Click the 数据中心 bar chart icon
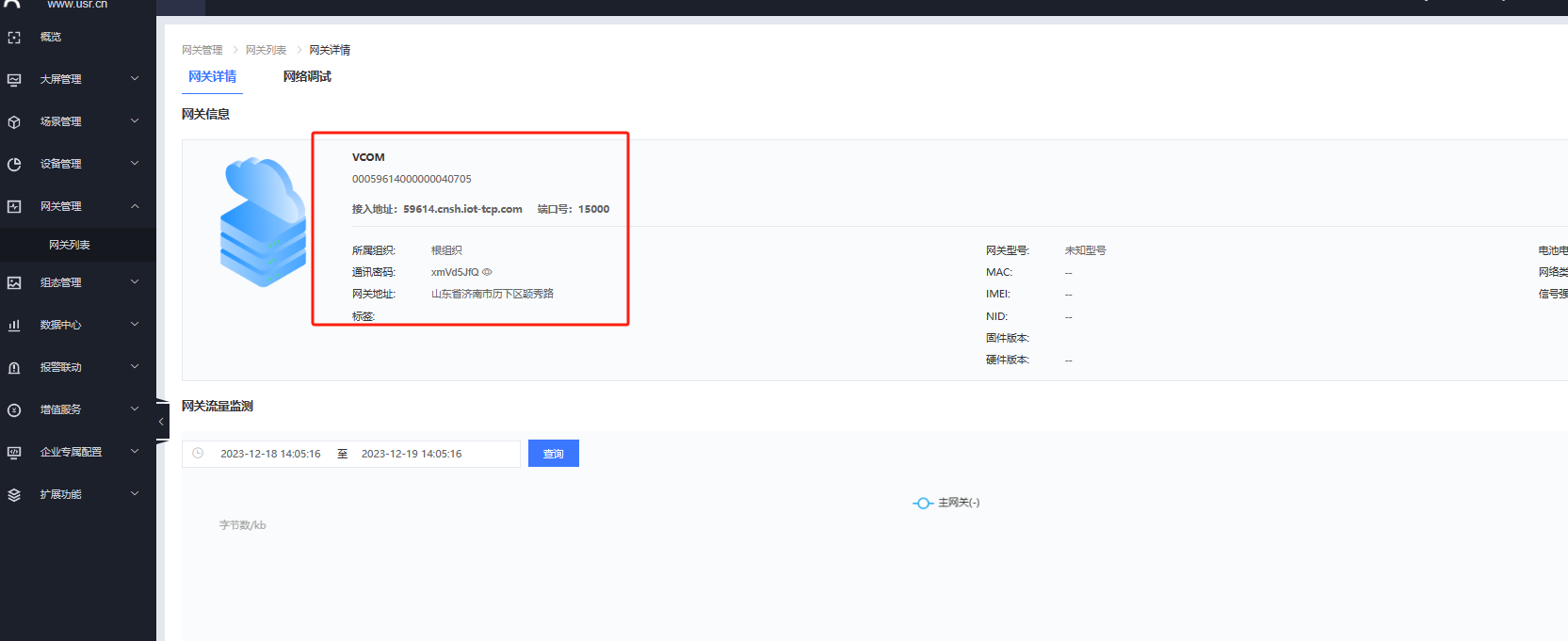Viewport: 1568px width, 641px height. point(14,325)
